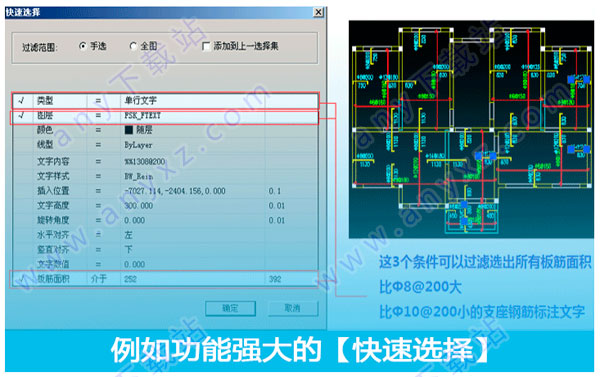Toggle the checkmark on 类型 row
This screenshot has width=600, height=377.
click(21, 101)
